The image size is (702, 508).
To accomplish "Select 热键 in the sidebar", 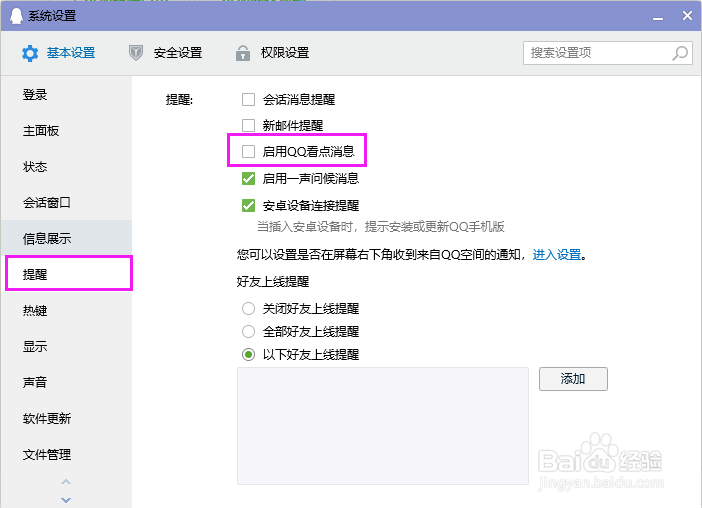I will tap(66, 310).
